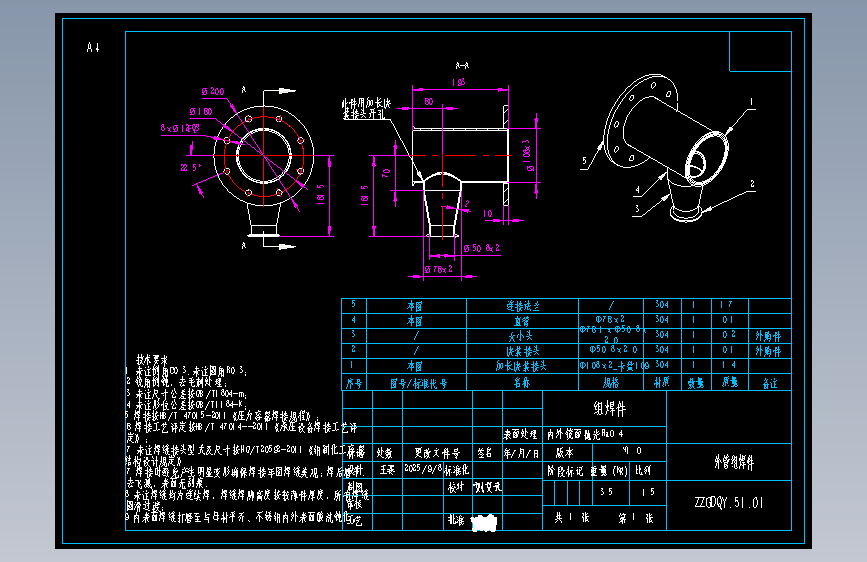This screenshot has width=867, height=562.
Task: Click the 表面处理 label
Action: coord(520,435)
